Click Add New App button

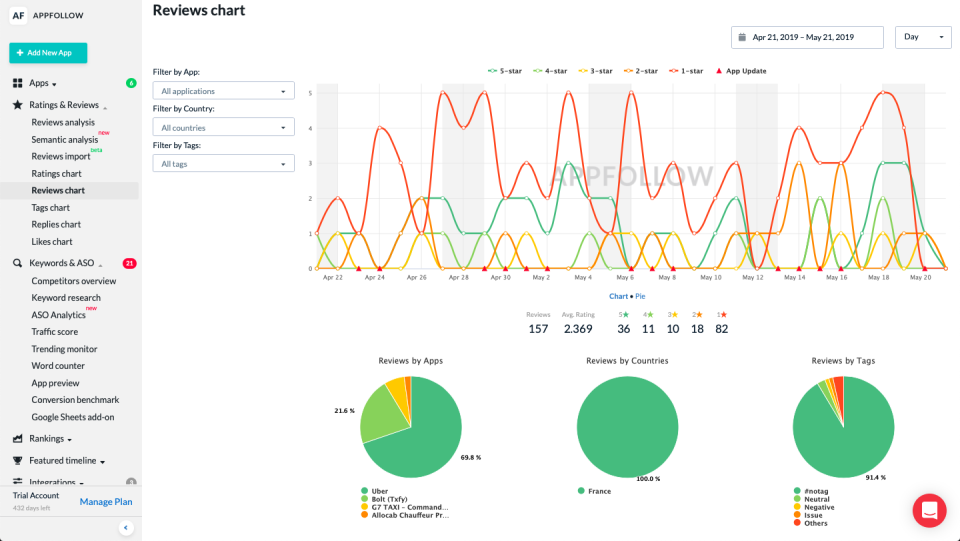[48, 53]
